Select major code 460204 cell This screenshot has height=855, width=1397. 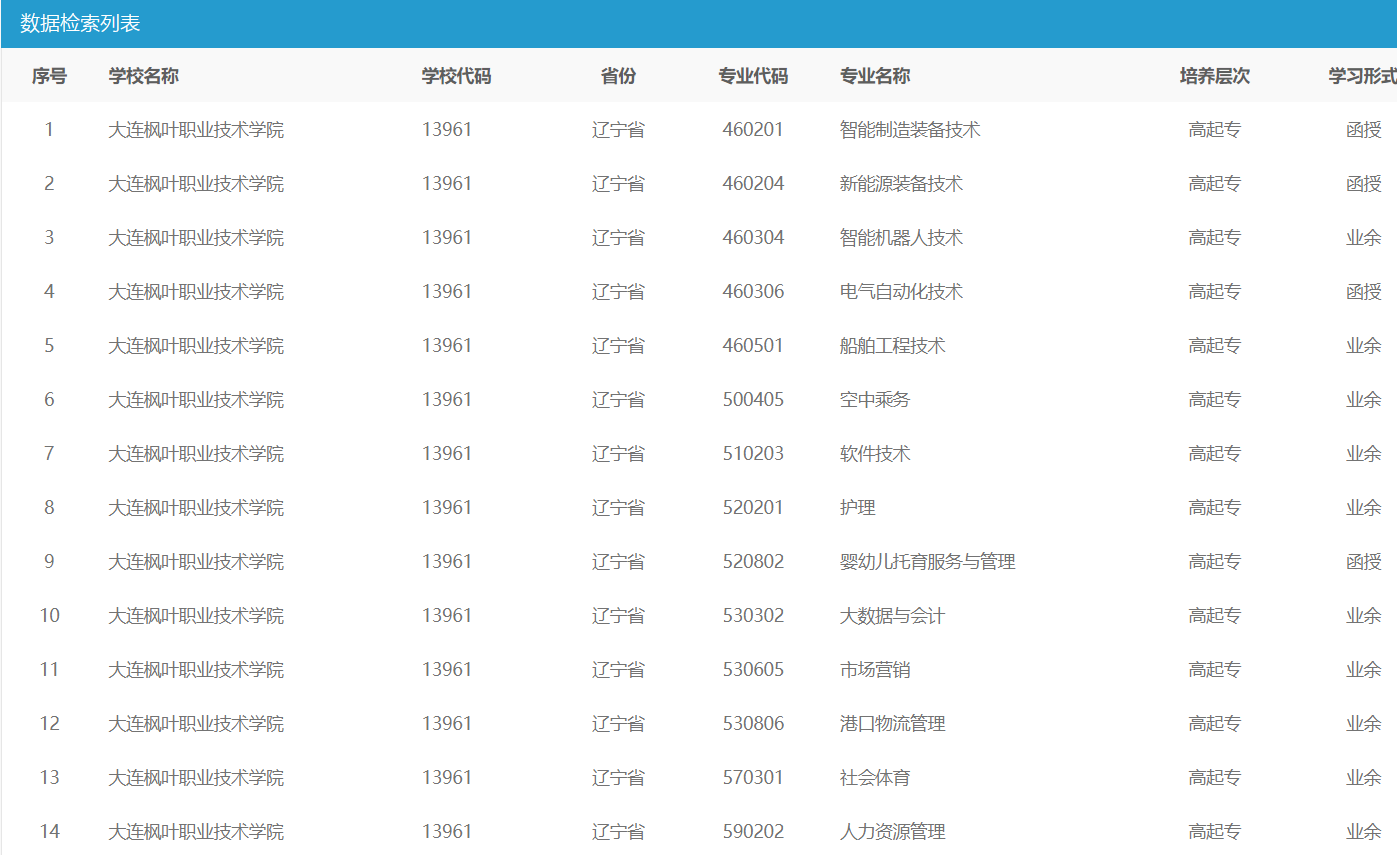[x=753, y=184]
